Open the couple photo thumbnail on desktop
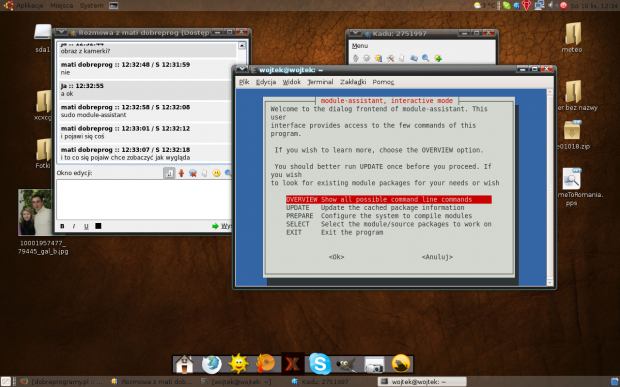620x387 pixels. (x=35, y=212)
